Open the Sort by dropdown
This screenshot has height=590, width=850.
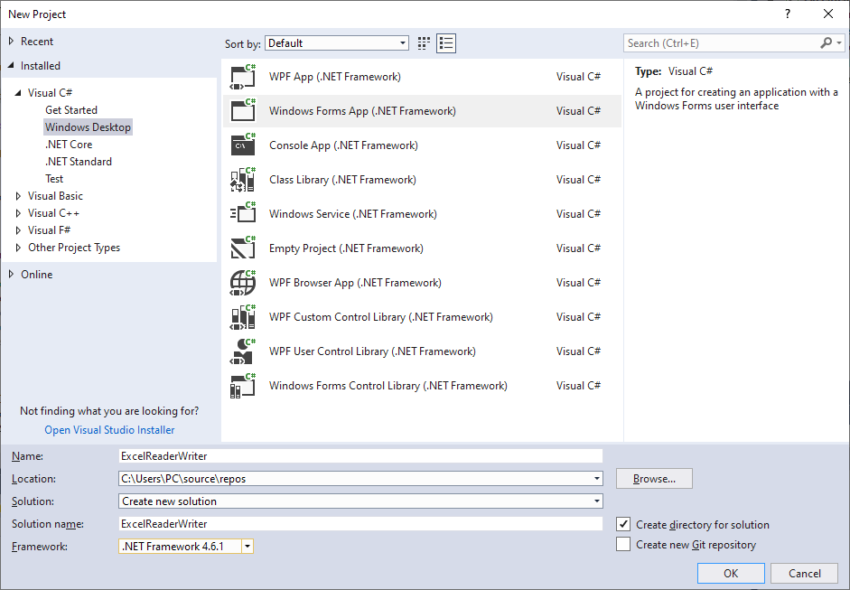click(x=337, y=43)
